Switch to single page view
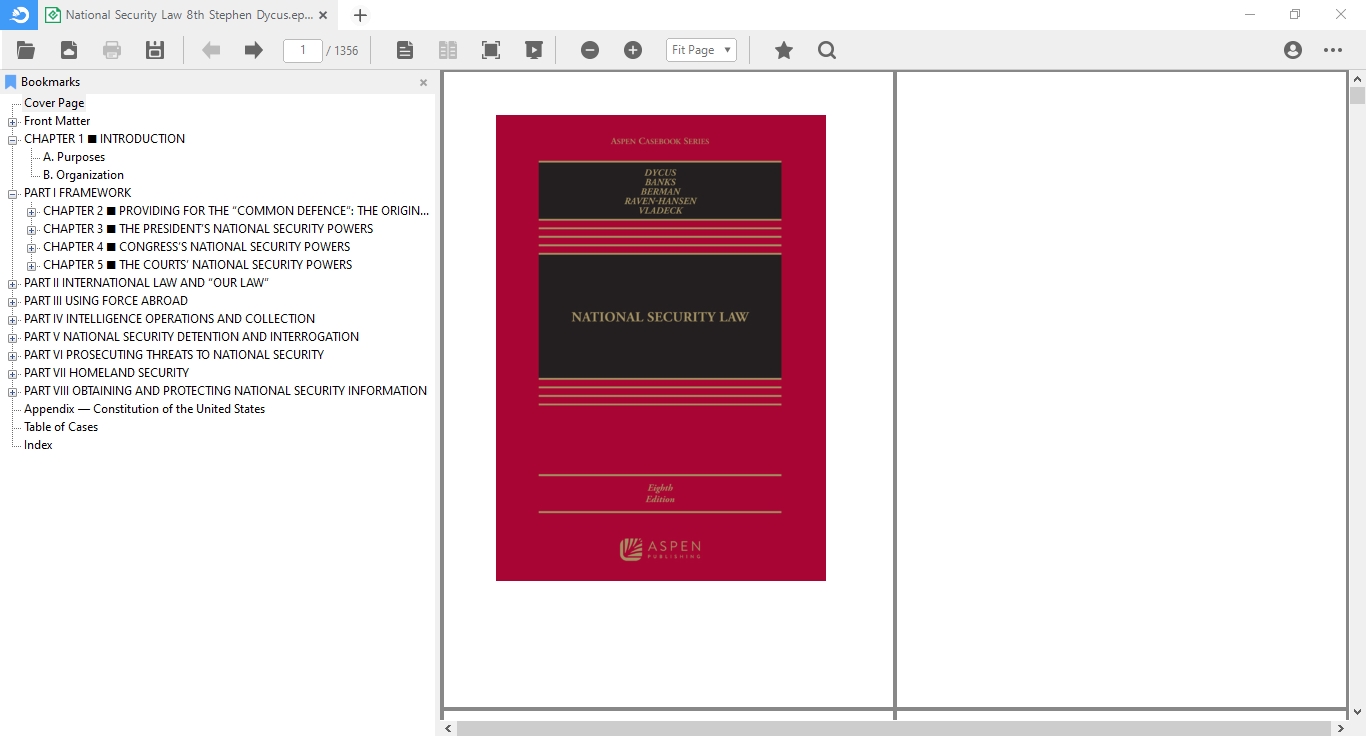 (x=405, y=50)
